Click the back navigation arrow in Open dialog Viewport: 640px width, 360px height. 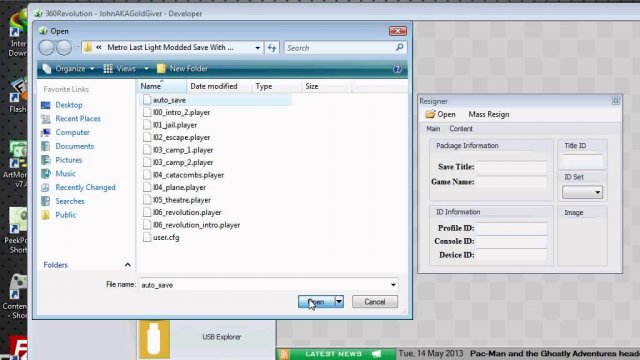47,48
